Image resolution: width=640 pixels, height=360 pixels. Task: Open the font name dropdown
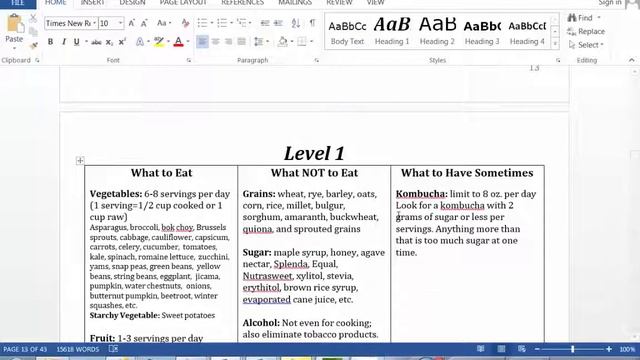click(x=94, y=23)
